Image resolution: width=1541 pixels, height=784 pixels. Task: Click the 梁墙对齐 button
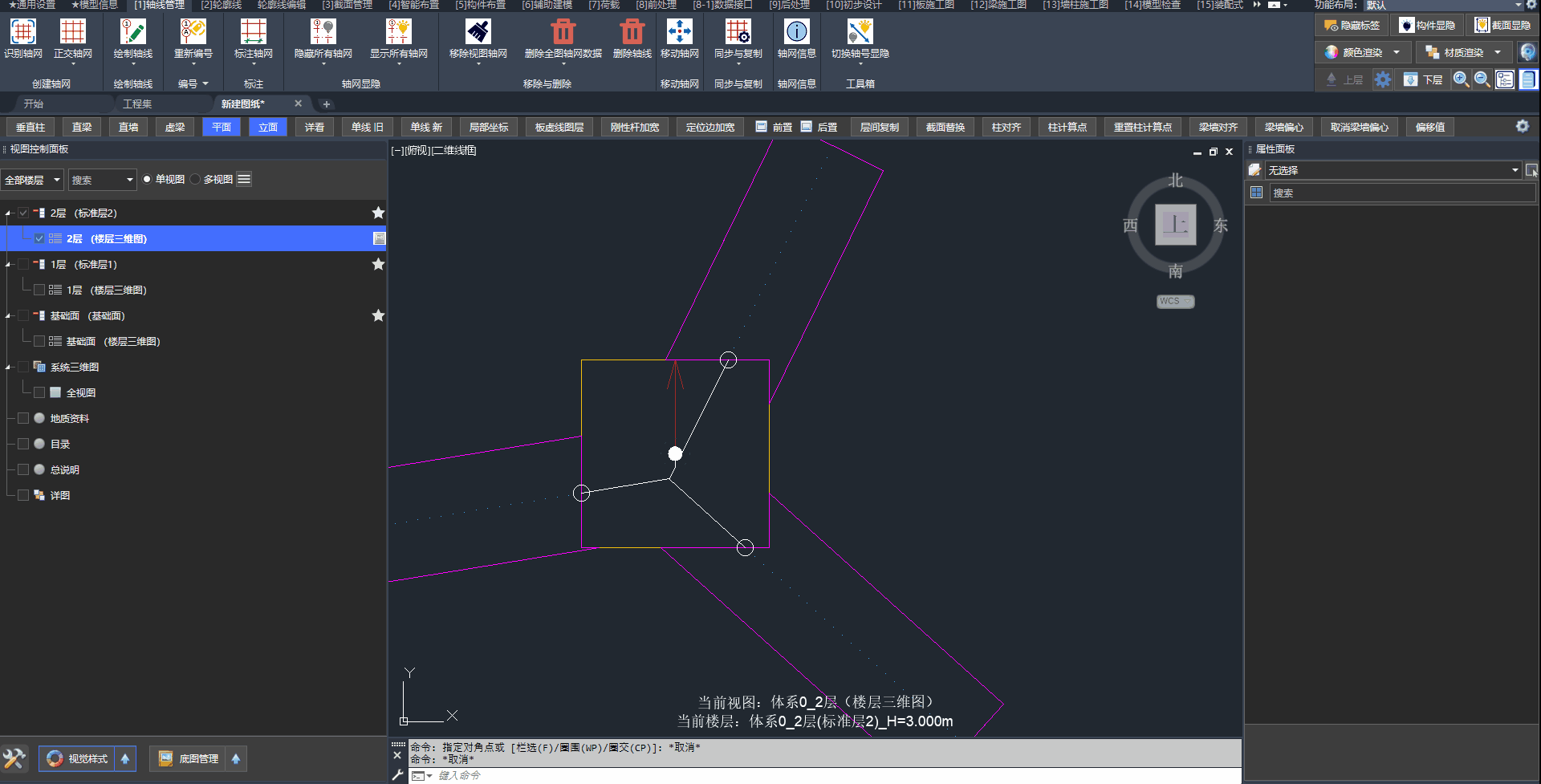point(1218,127)
